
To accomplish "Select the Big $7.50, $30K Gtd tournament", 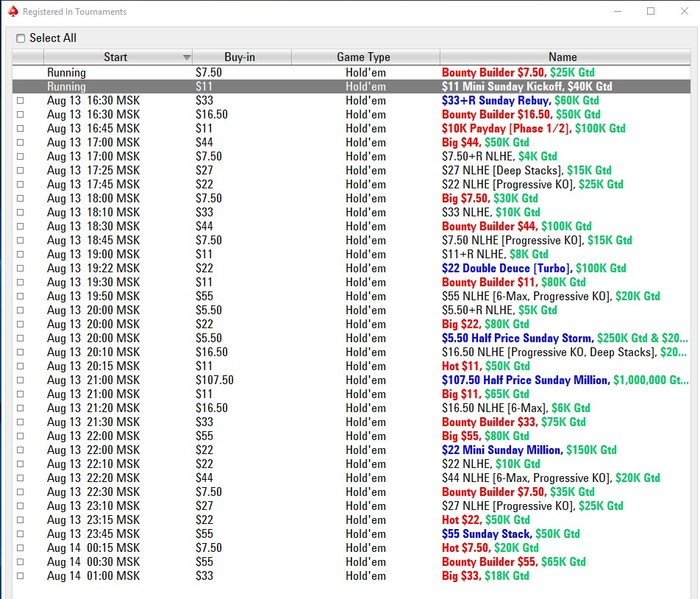I will pos(351,199).
